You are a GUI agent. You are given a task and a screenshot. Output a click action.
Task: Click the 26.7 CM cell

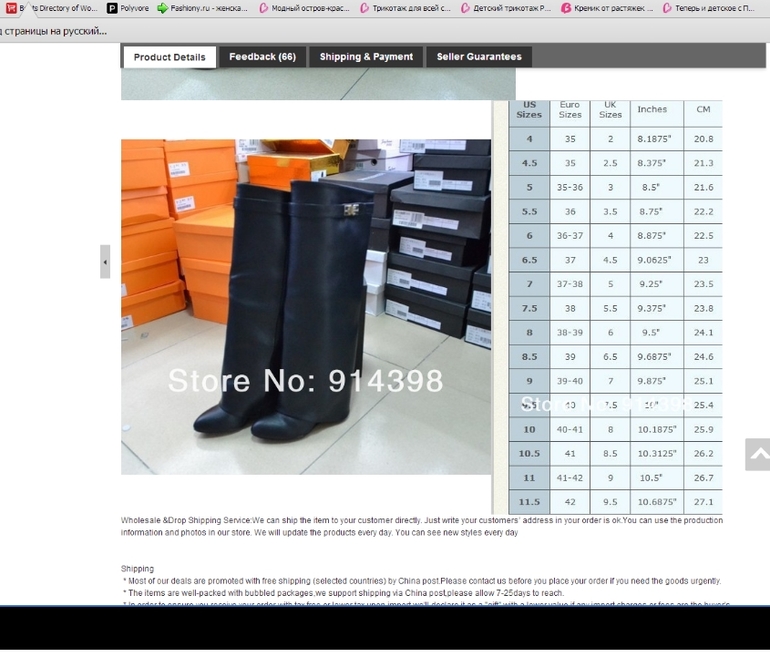click(703, 478)
